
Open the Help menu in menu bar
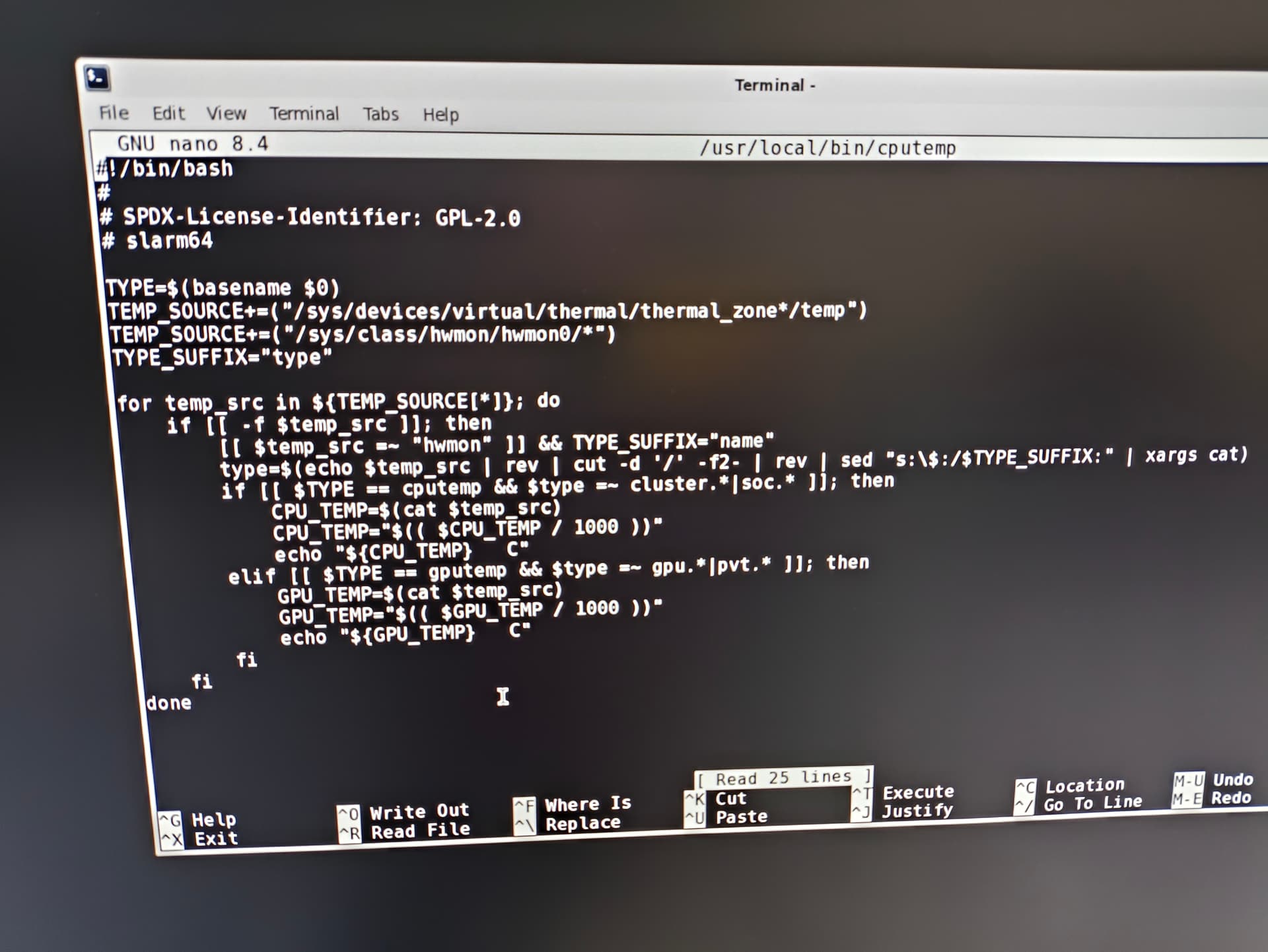(440, 115)
